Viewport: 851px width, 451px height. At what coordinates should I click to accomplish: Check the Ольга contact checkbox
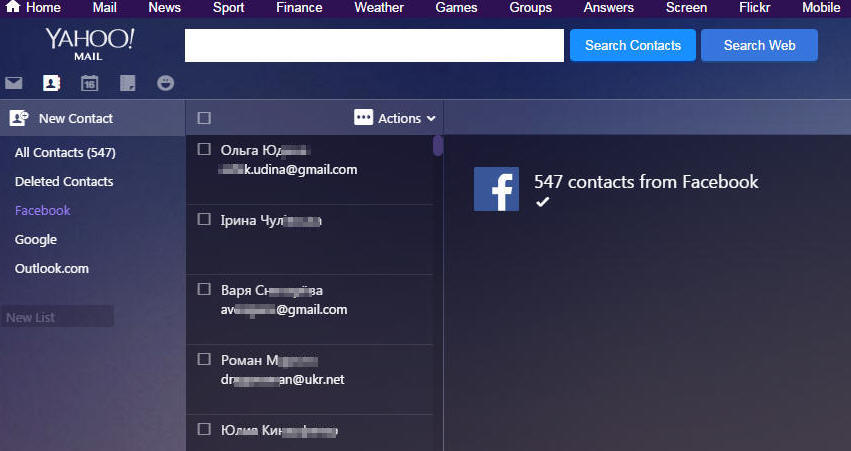point(204,149)
